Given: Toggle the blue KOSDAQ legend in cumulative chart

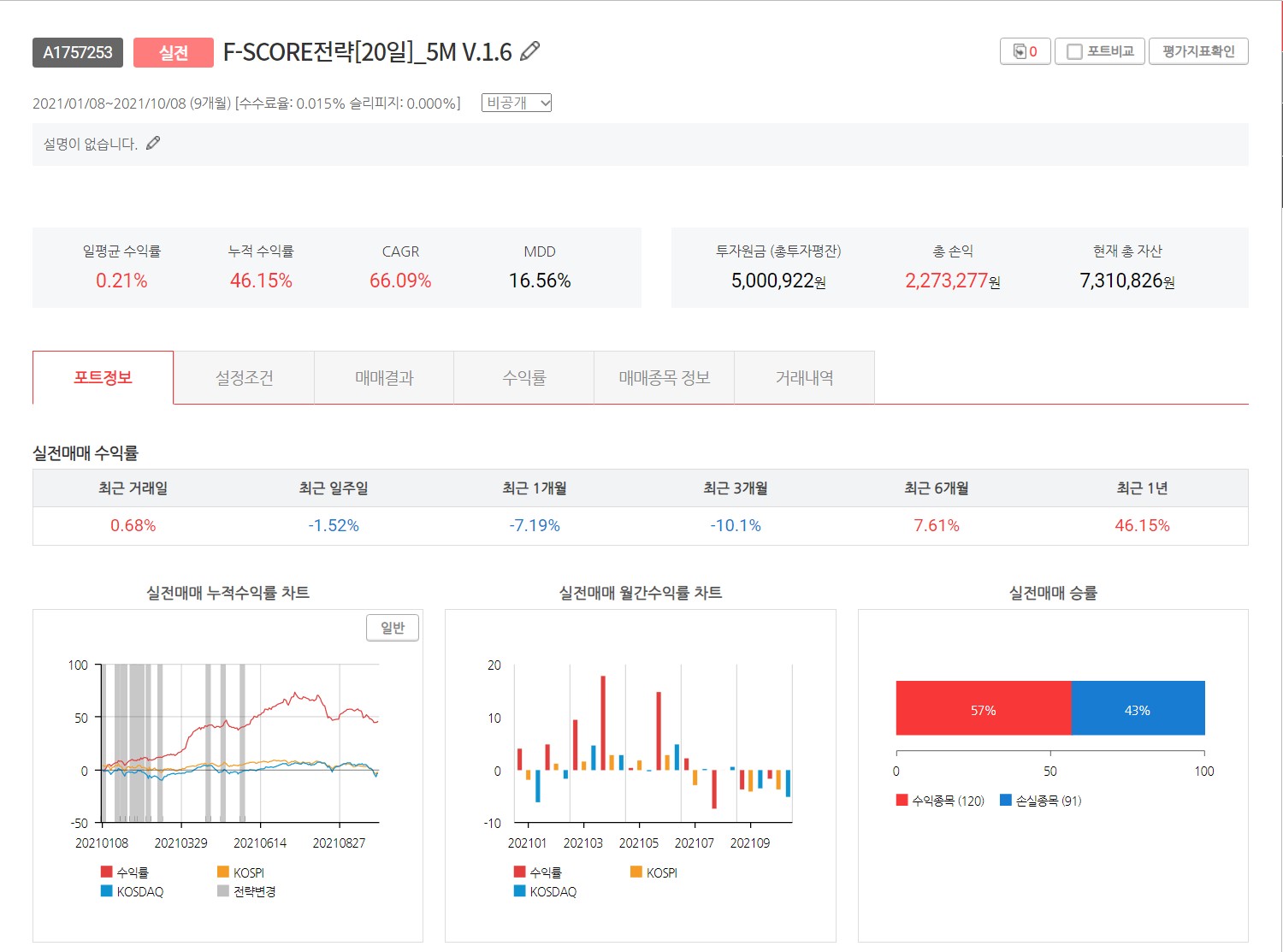Looking at the screenshot, I should 132,891.
